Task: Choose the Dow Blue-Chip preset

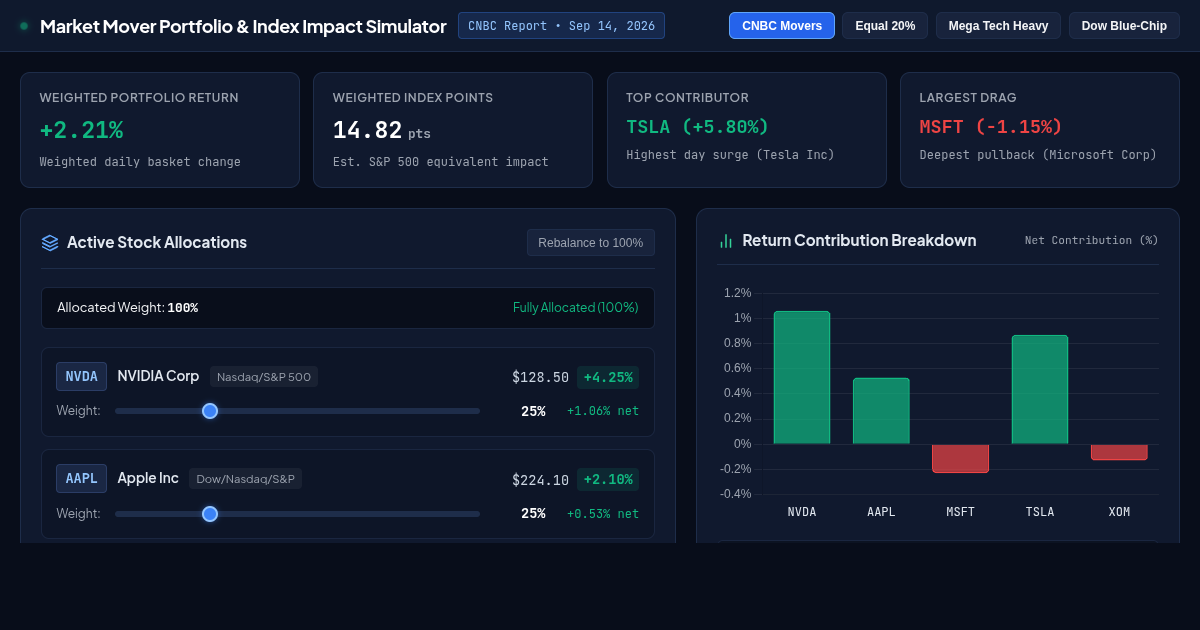Action: click(1124, 26)
